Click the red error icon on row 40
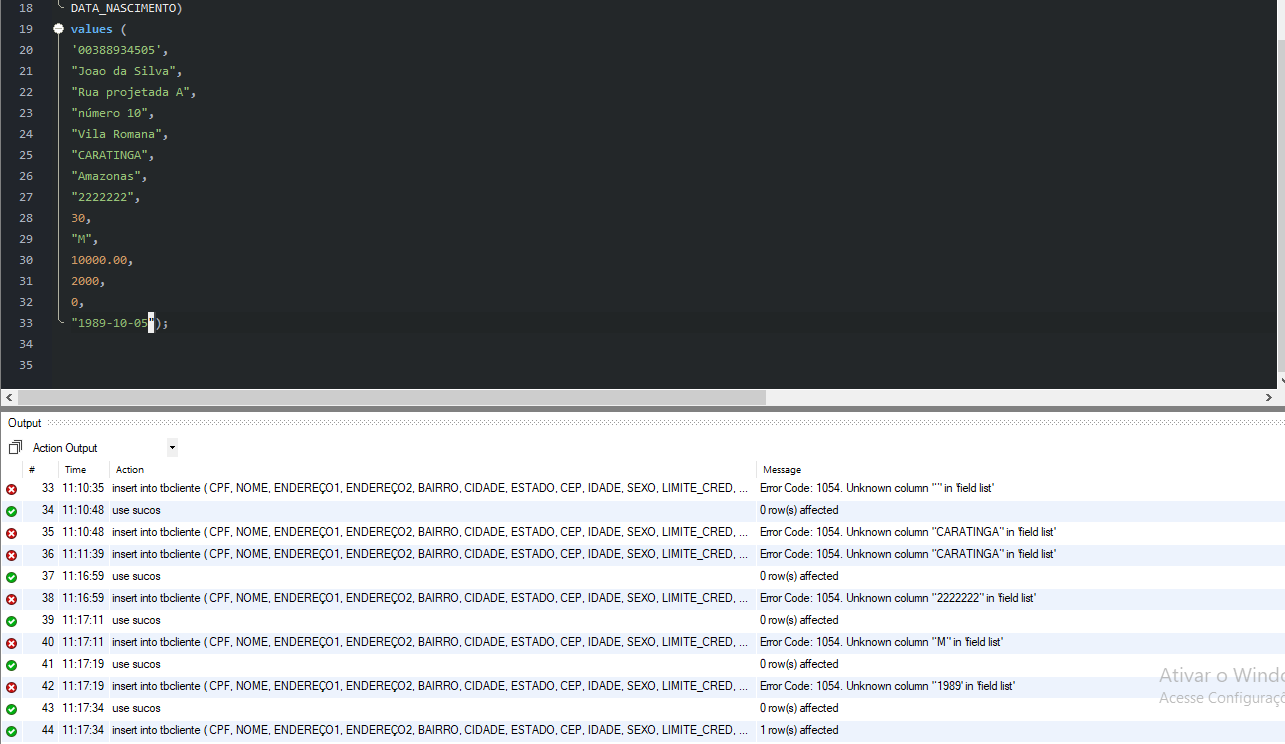This screenshot has width=1285, height=744. pos(11,643)
